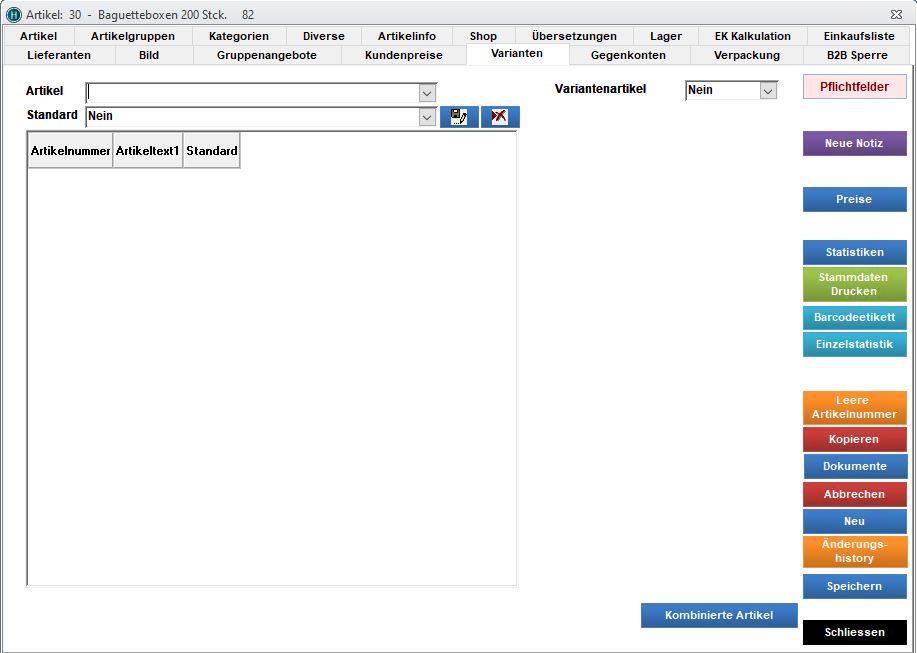Click the app icon in title bar

click(x=14, y=15)
